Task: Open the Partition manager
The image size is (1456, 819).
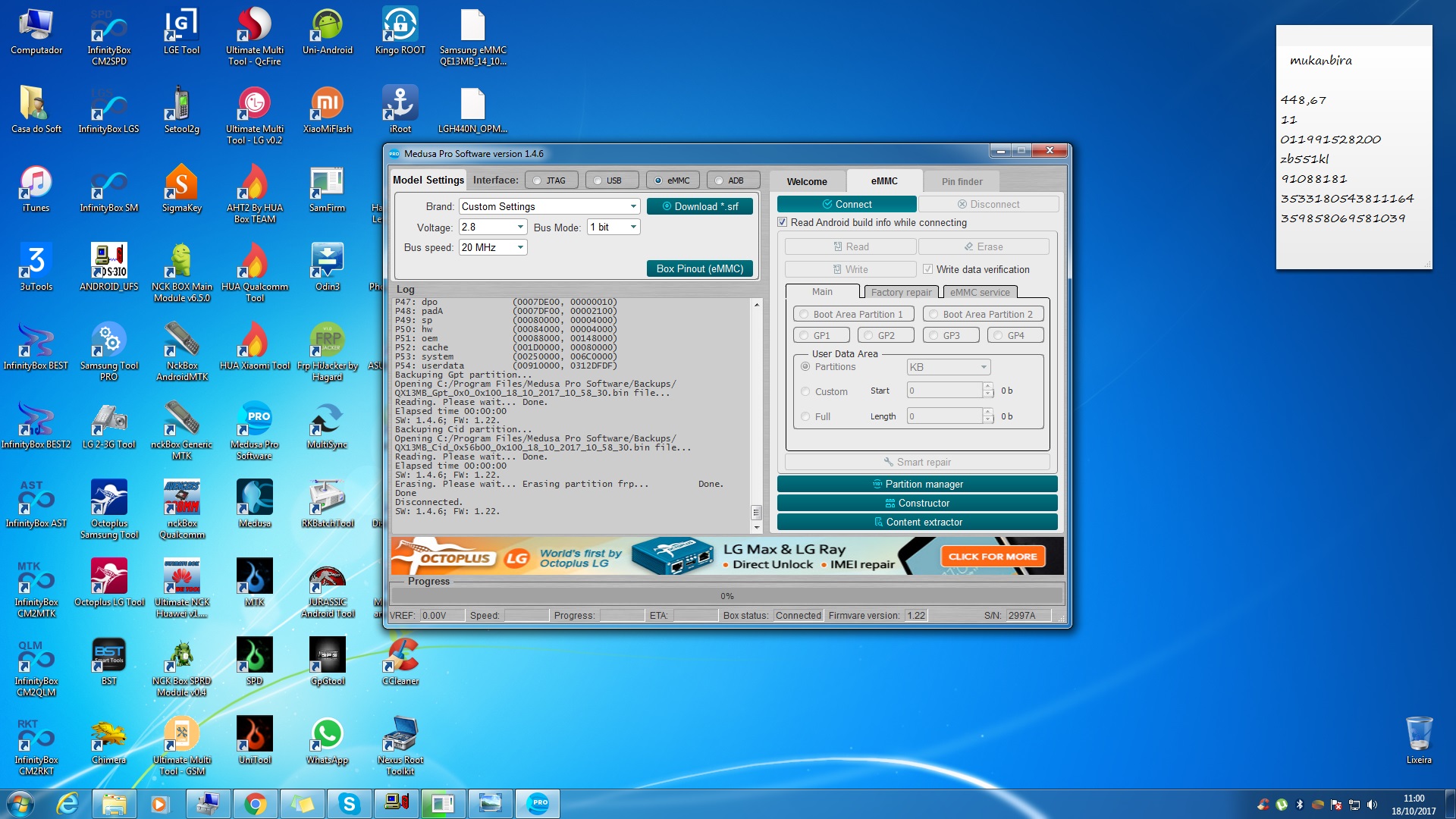Action: 917,484
